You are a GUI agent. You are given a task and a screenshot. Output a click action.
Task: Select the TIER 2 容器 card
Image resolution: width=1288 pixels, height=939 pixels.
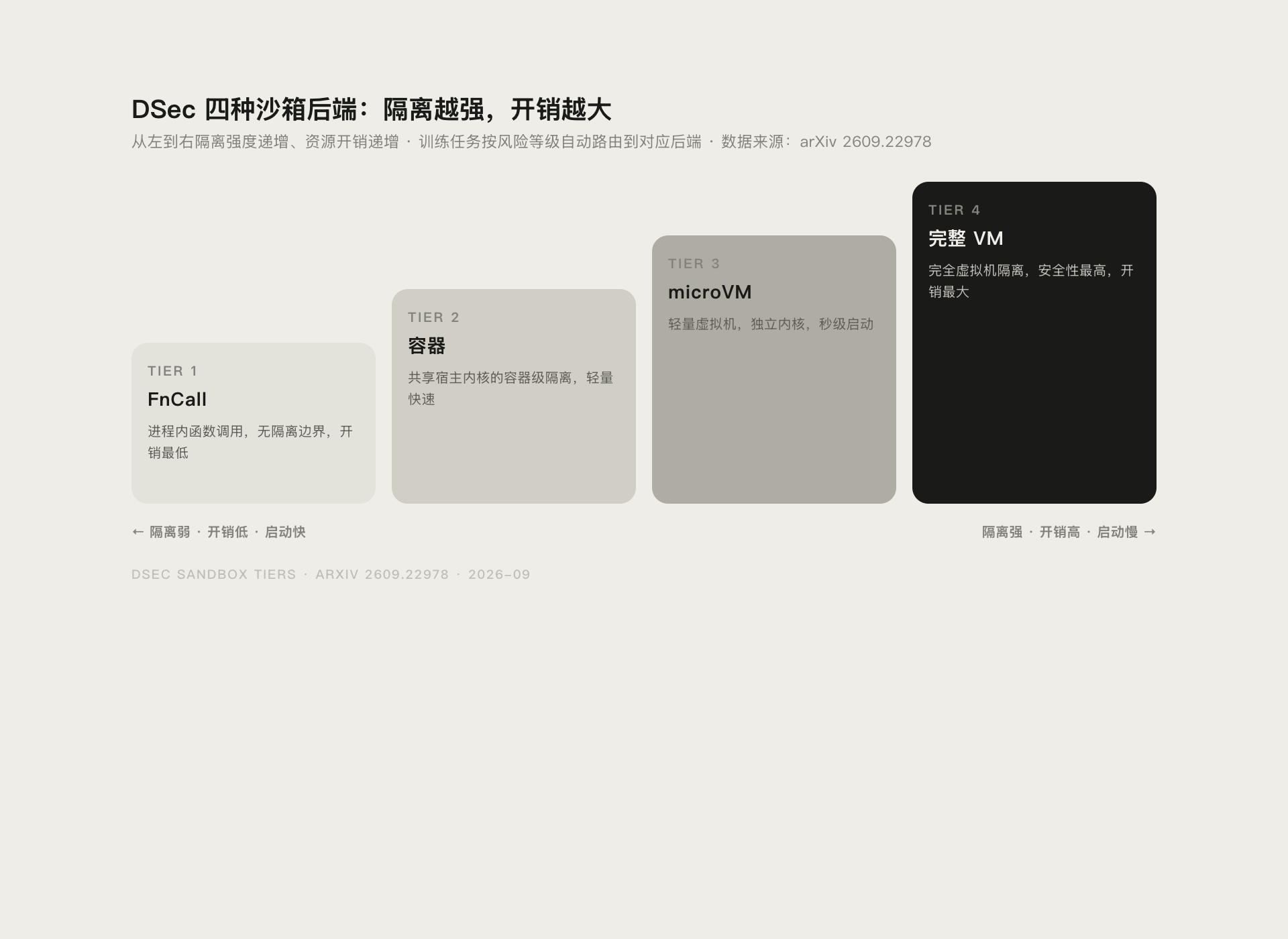click(x=514, y=396)
